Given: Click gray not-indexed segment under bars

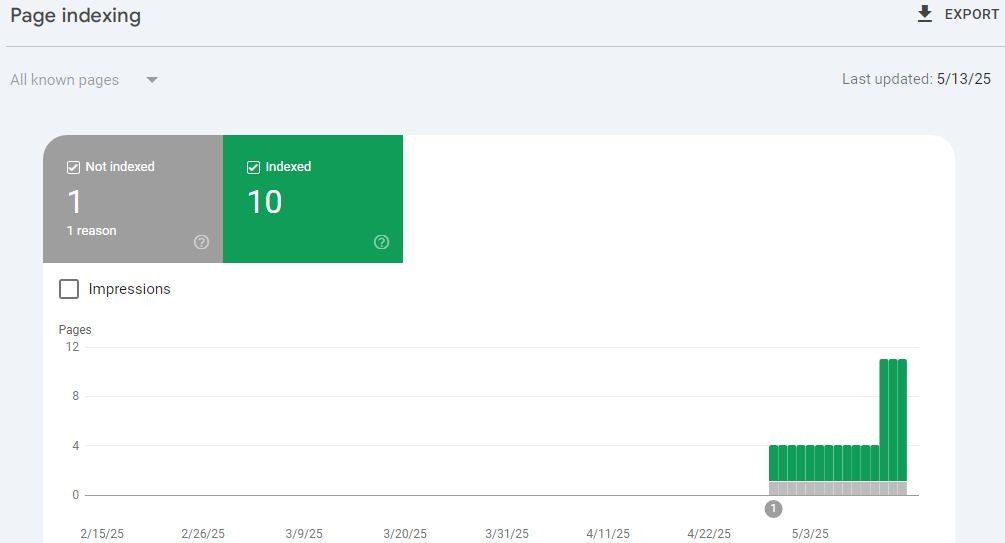Looking at the screenshot, I should (x=838, y=489).
